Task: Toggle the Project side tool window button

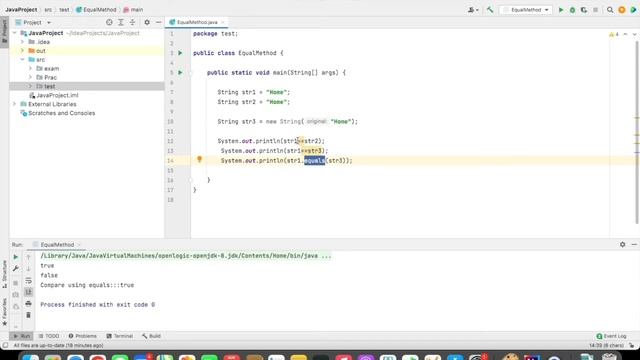Action: (4, 32)
